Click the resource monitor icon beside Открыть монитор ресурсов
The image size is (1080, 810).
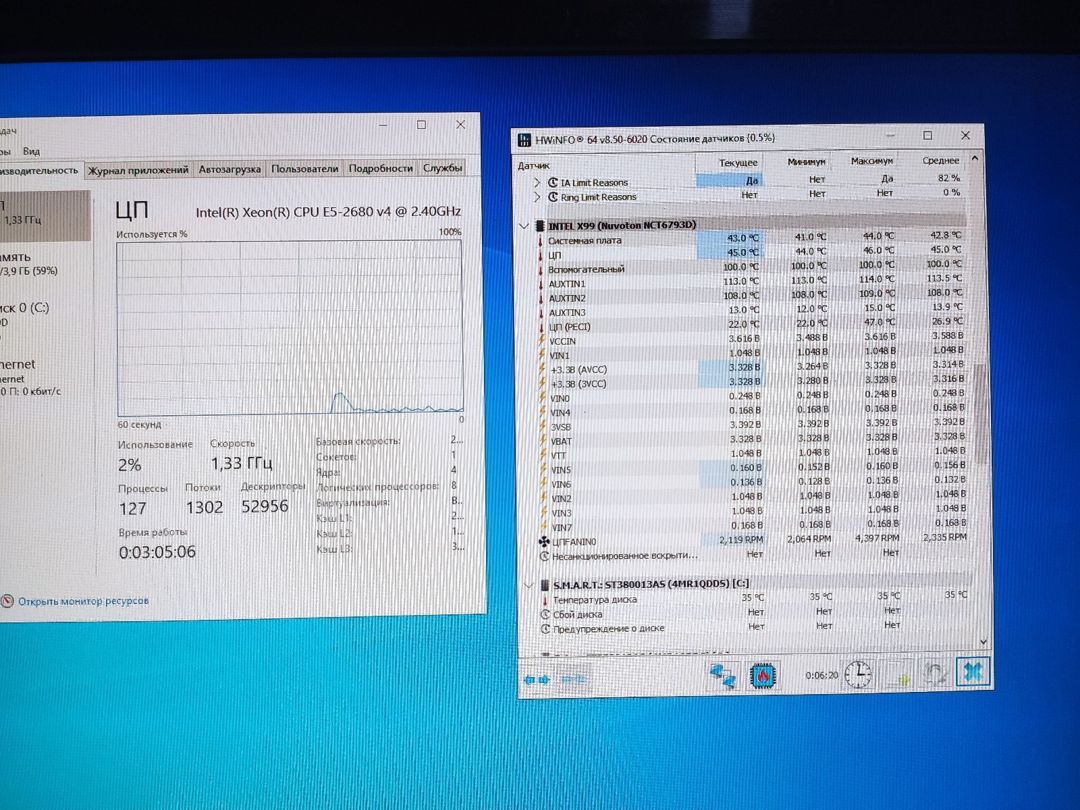click(7, 601)
